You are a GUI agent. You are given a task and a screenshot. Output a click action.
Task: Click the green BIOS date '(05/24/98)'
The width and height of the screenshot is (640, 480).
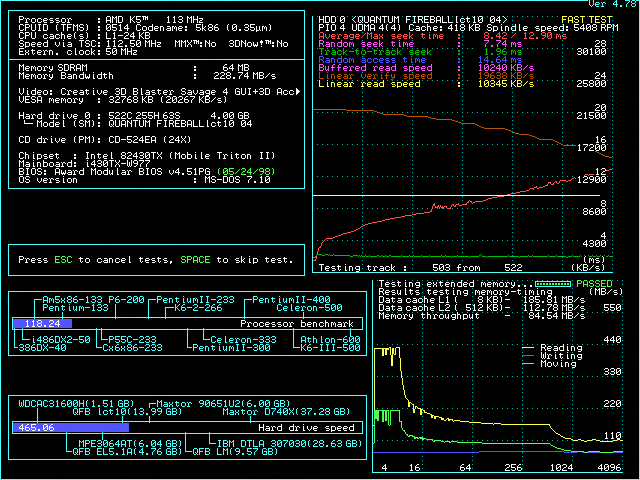(x=246, y=172)
